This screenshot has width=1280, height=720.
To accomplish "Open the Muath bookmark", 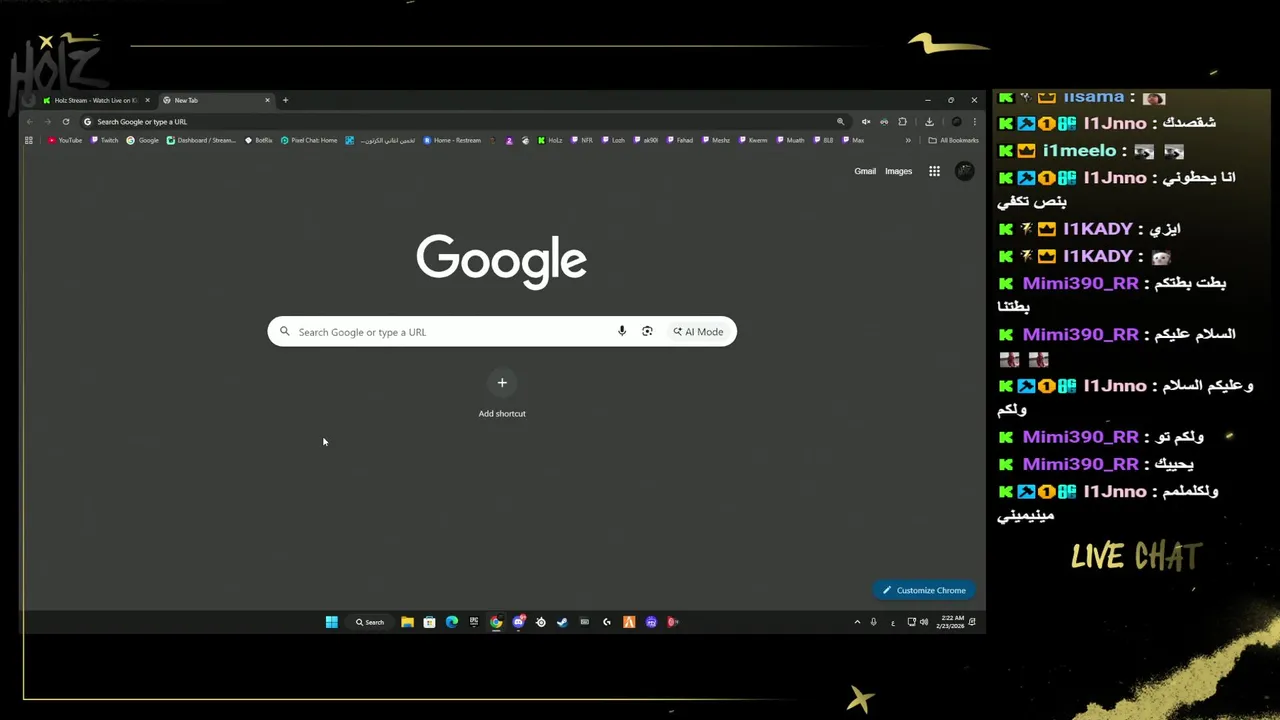I will [x=790, y=140].
